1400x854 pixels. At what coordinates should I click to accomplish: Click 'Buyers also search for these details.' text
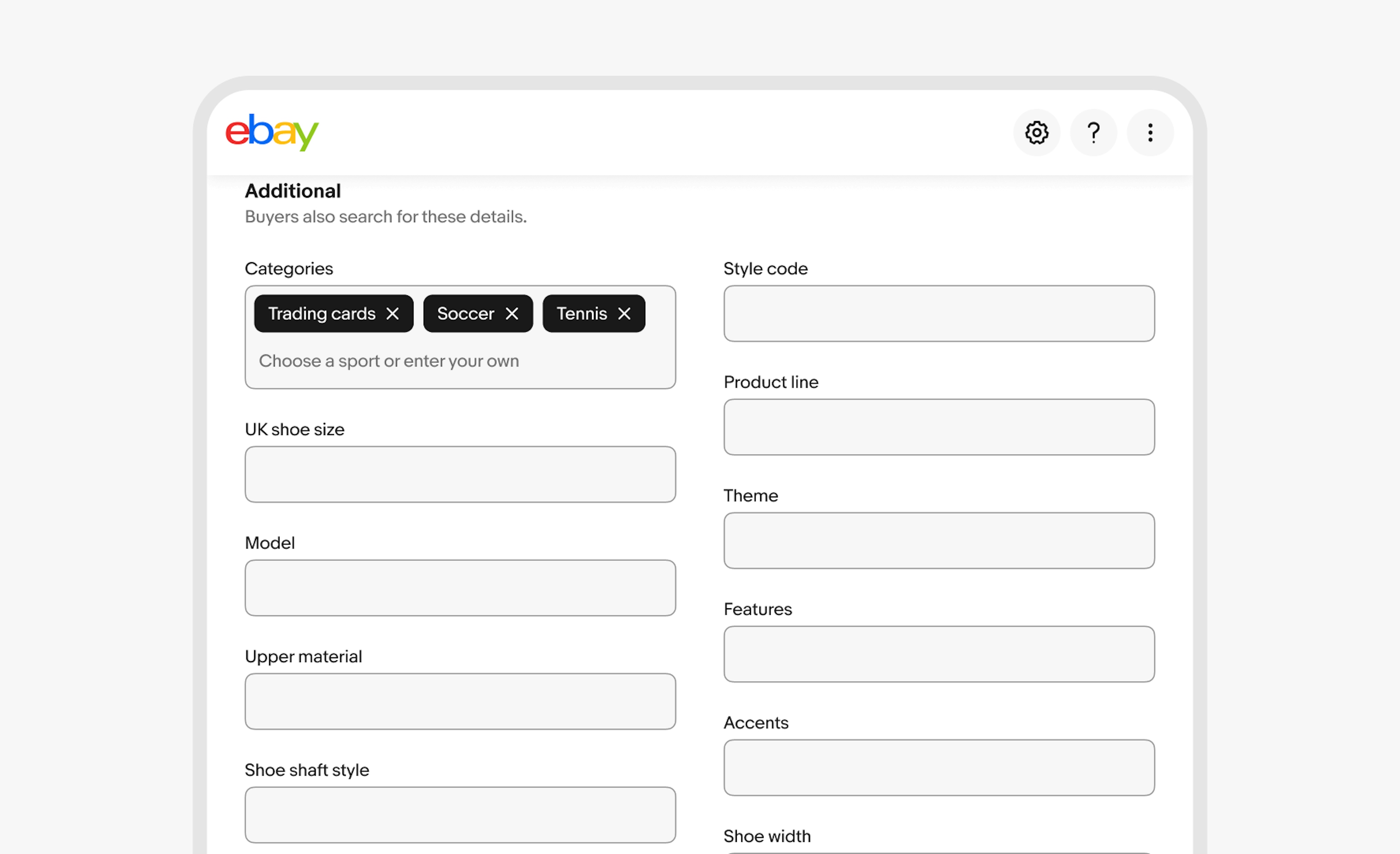(x=386, y=217)
